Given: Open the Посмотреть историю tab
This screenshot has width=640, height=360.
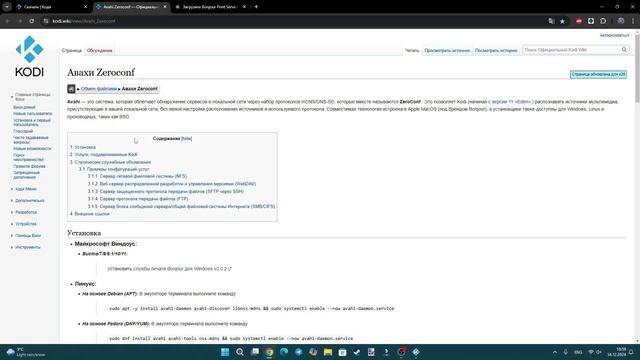Looking at the screenshot, I should click(x=496, y=51).
